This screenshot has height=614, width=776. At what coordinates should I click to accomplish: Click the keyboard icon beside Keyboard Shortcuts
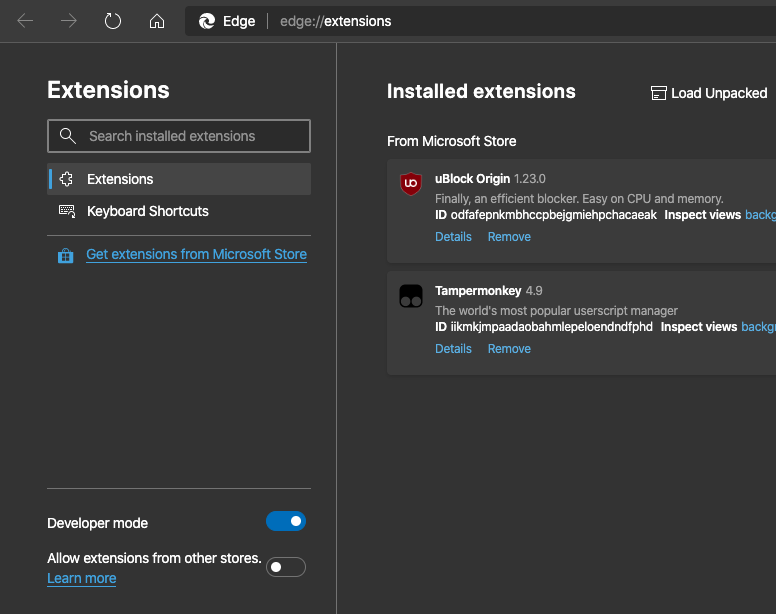pyautogui.click(x=67, y=211)
